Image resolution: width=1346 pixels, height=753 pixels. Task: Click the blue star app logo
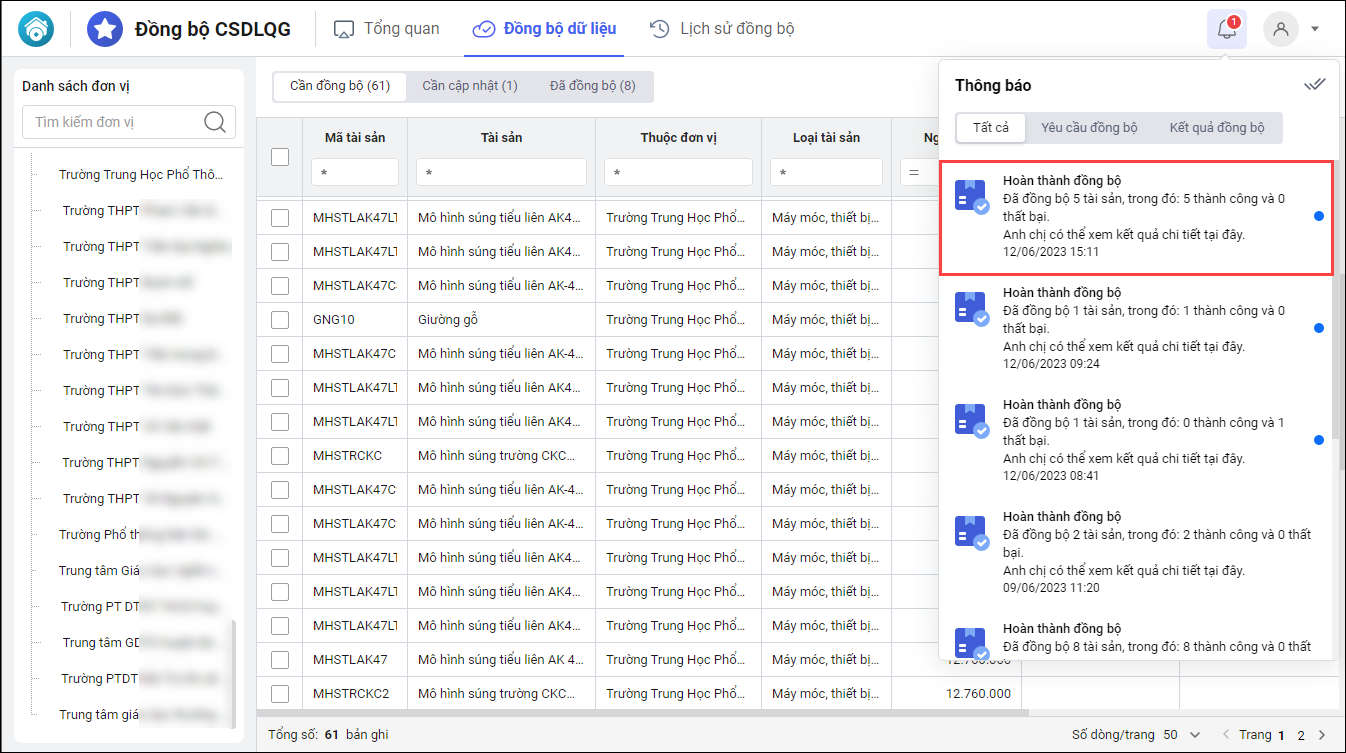[105, 29]
